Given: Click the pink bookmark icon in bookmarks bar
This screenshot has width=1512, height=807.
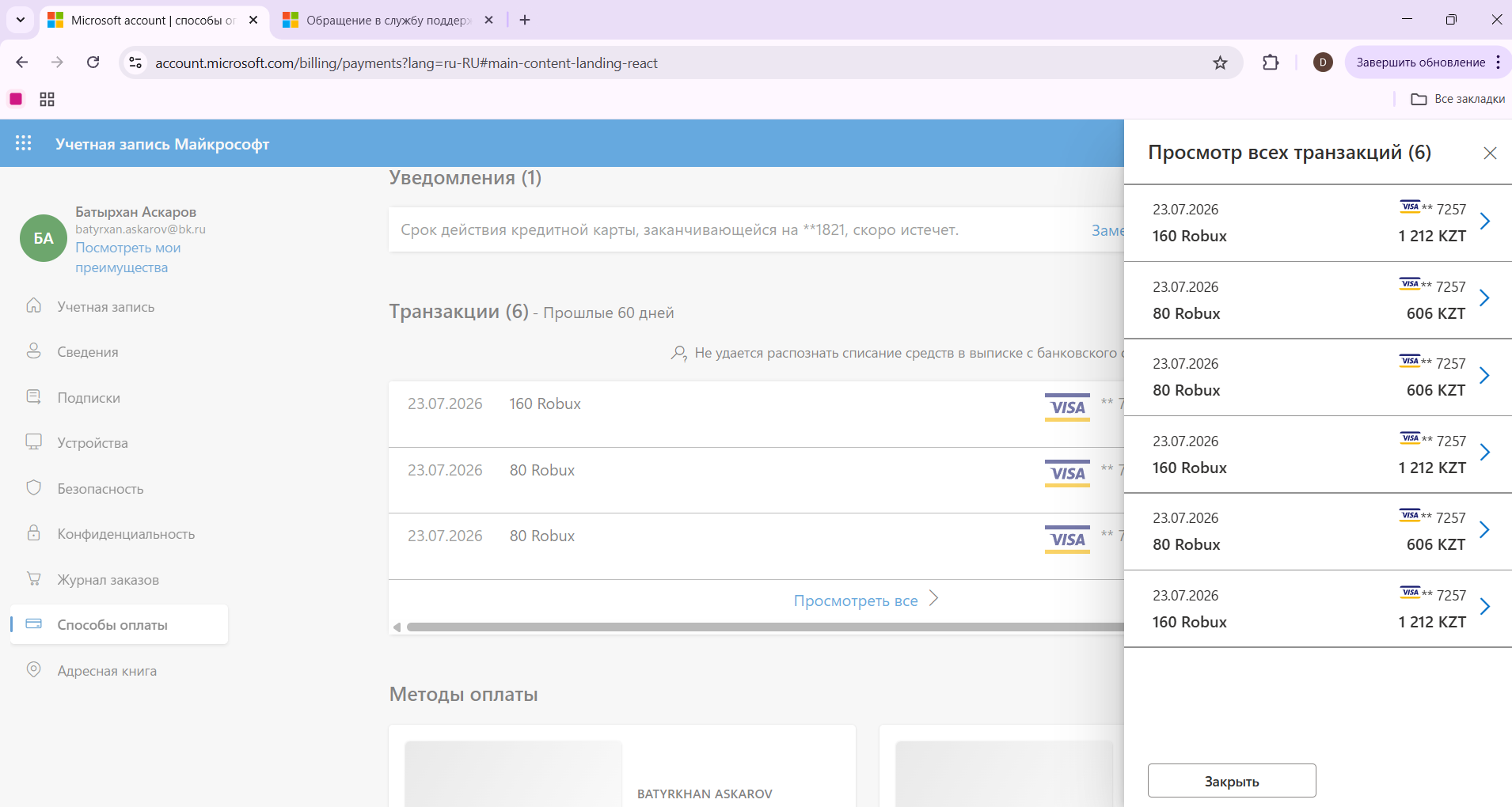Looking at the screenshot, I should click(16, 99).
